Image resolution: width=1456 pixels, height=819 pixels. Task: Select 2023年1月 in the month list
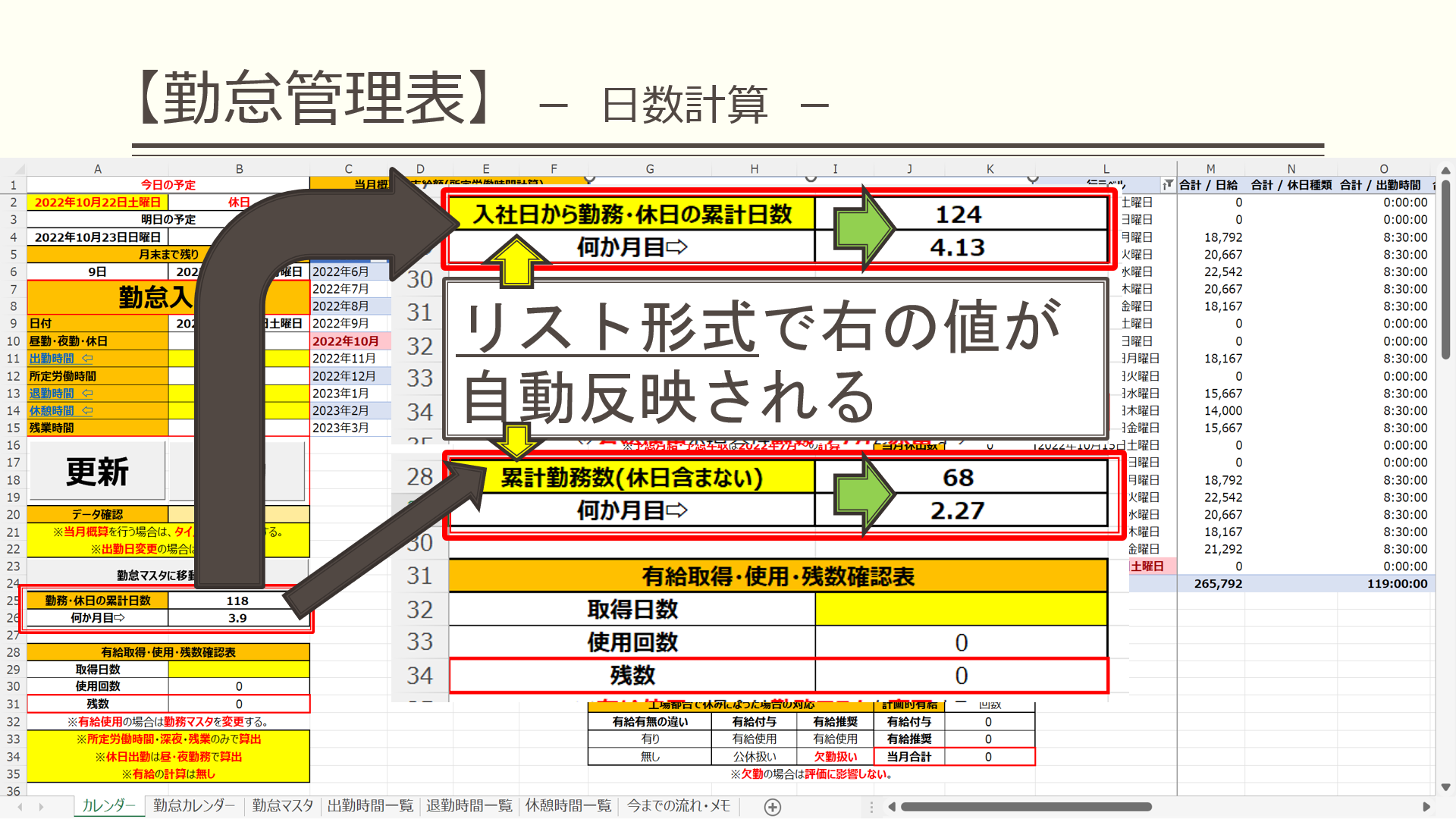pyautogui.click(x=350, y=394)
